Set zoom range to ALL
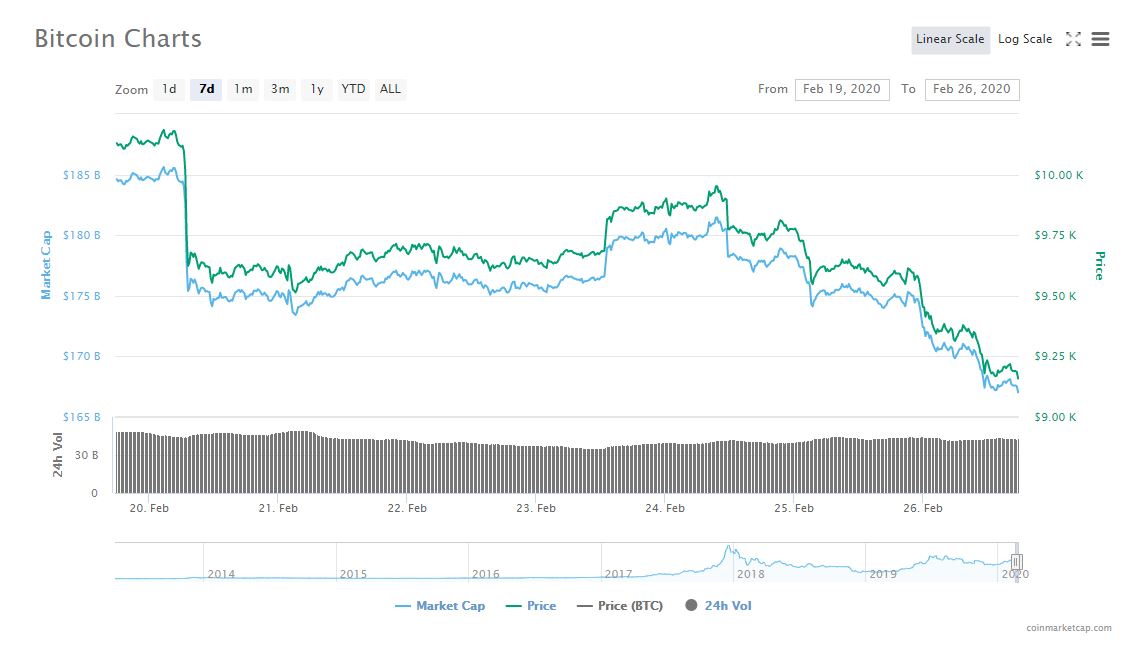 390,89
